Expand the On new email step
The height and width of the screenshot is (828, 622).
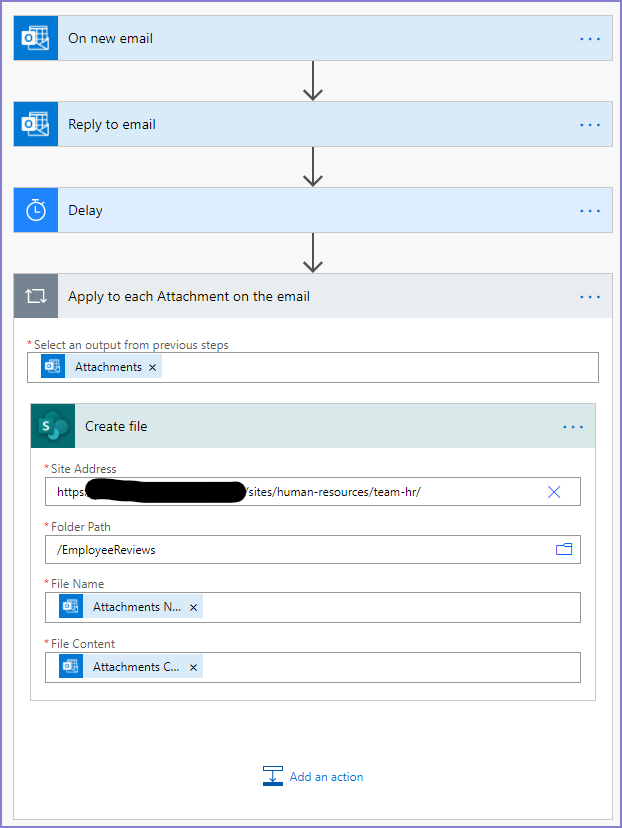(300, 39)
